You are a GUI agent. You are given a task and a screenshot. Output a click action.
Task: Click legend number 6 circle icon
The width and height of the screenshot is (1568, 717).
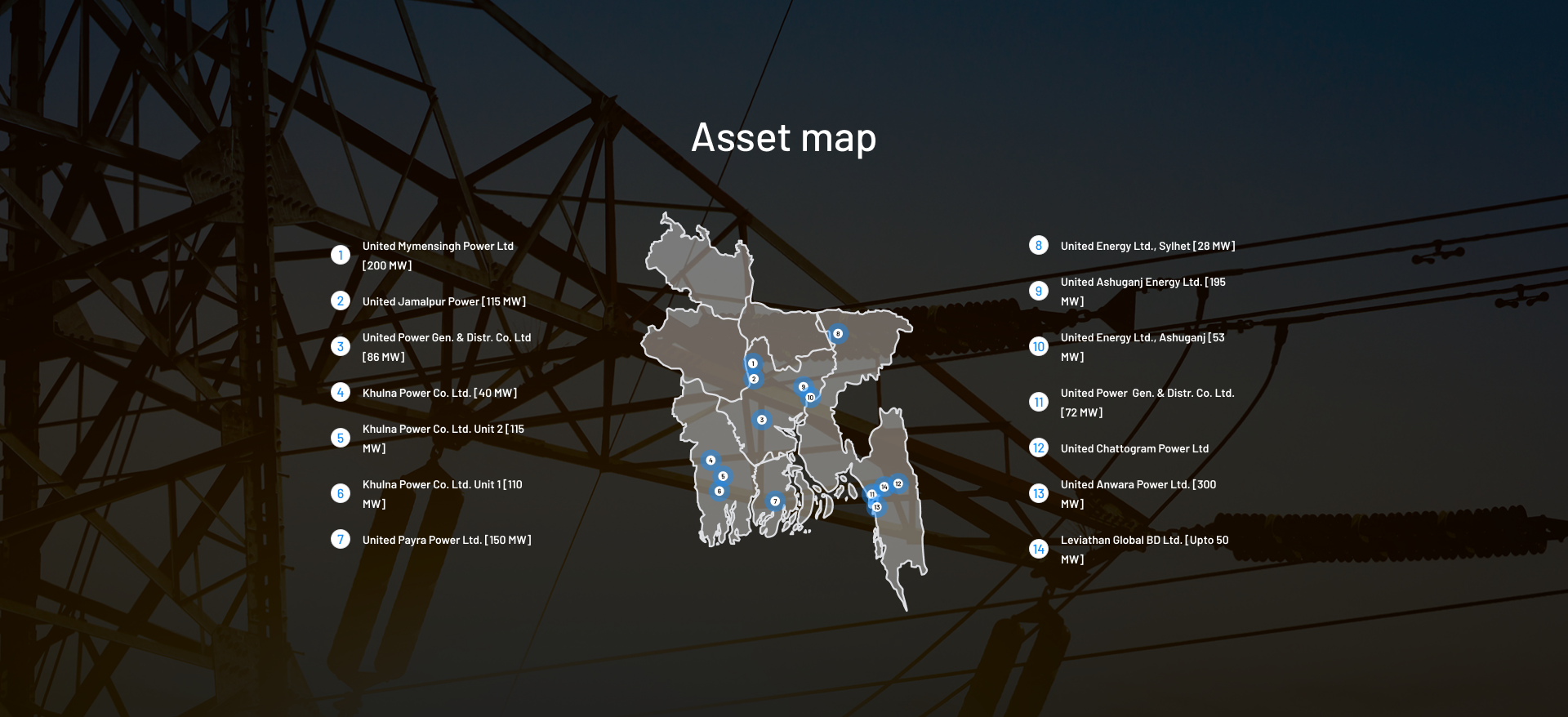pyautogui.click(x=341, y=494)
